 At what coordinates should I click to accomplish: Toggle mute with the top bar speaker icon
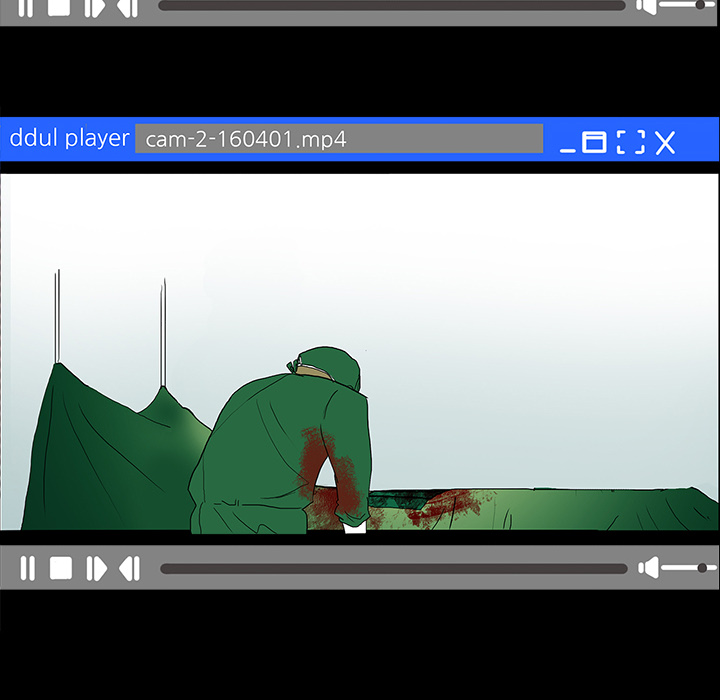tap(647, 7)
